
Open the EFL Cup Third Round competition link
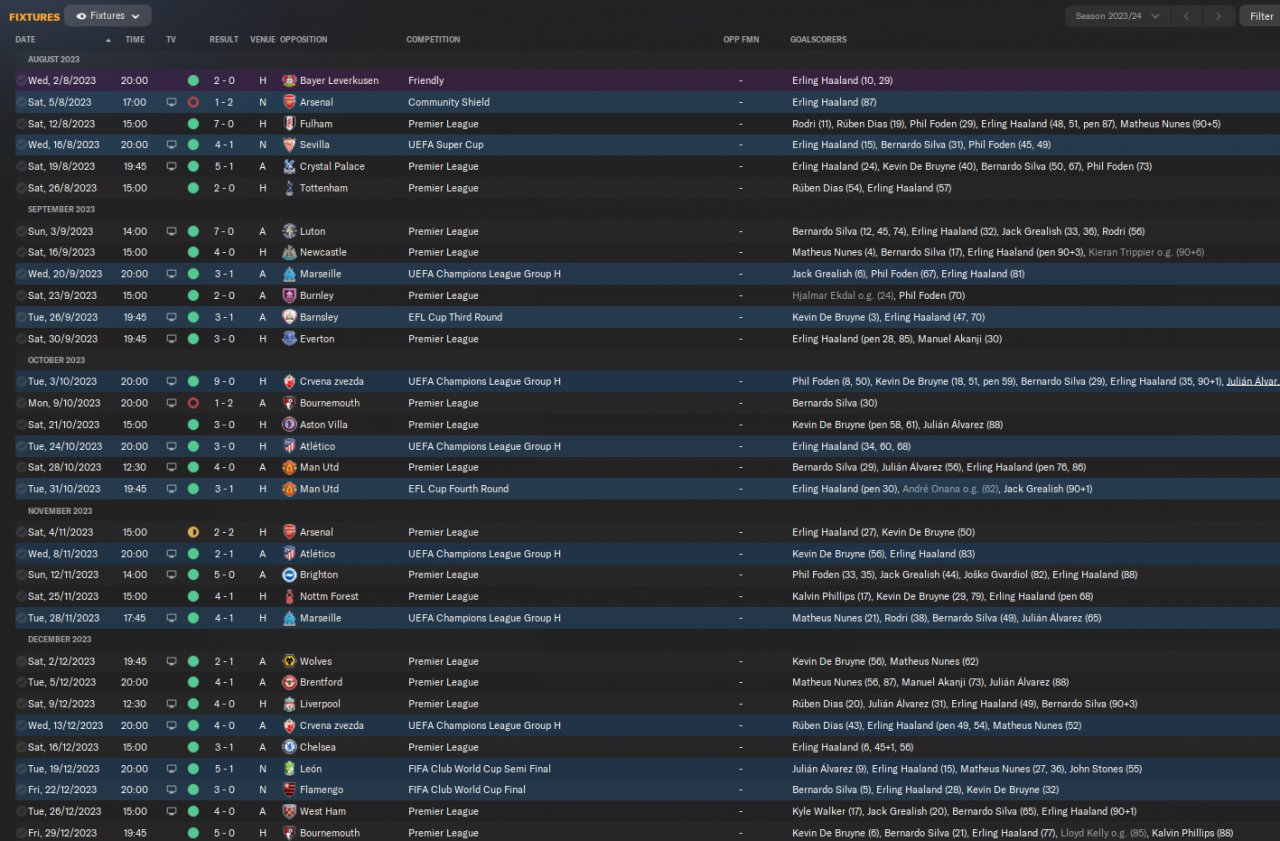455,318
